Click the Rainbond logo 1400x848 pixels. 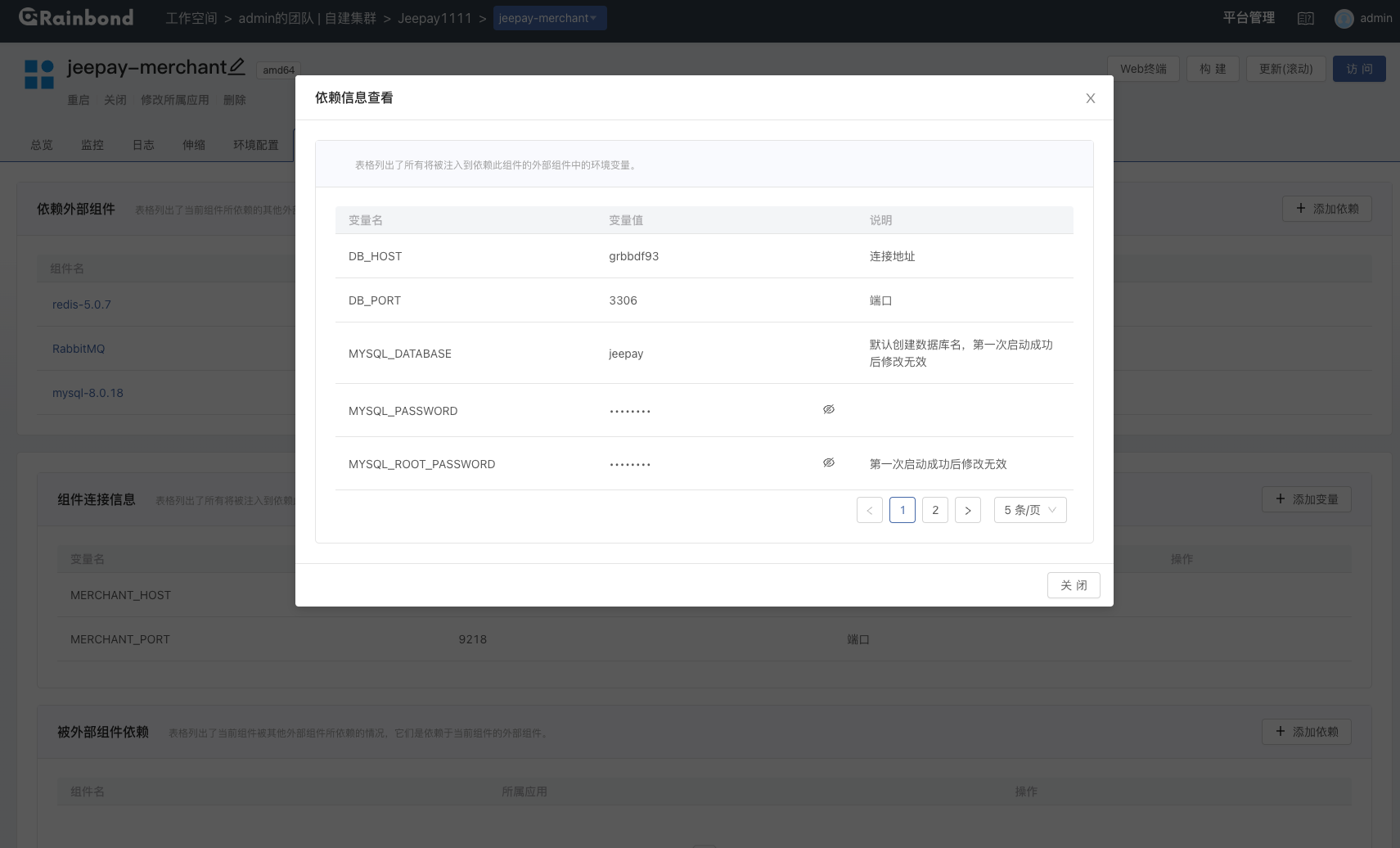point(76,17)
